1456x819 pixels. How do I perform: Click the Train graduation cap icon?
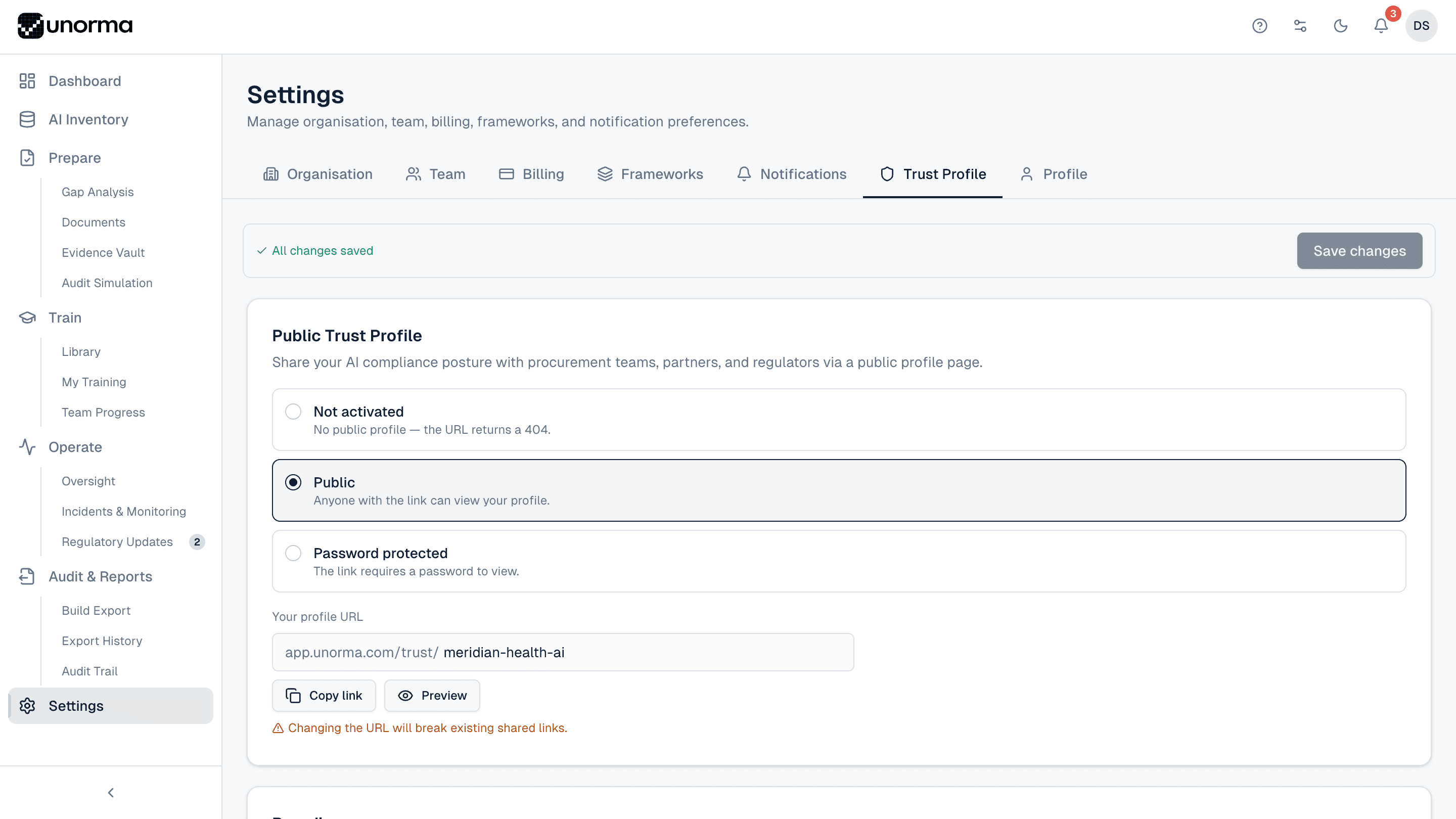[27, 317]
